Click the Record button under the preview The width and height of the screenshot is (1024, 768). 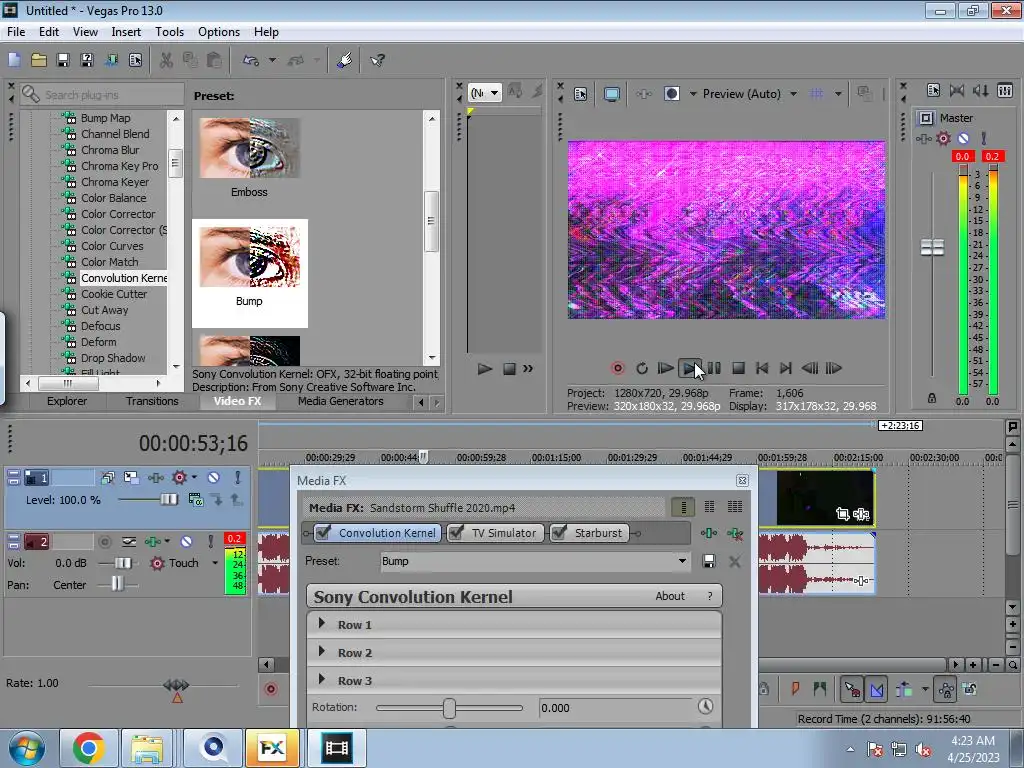click(x=617, y=368)
